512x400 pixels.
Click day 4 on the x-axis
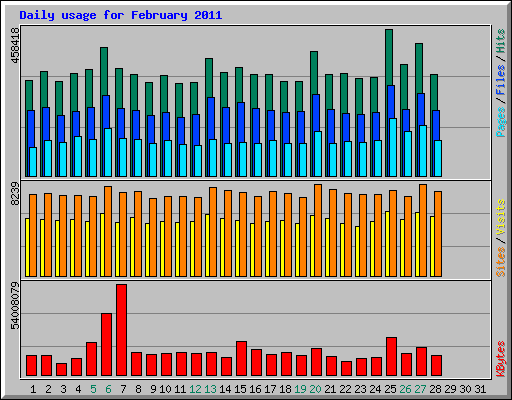click(78, 389)
